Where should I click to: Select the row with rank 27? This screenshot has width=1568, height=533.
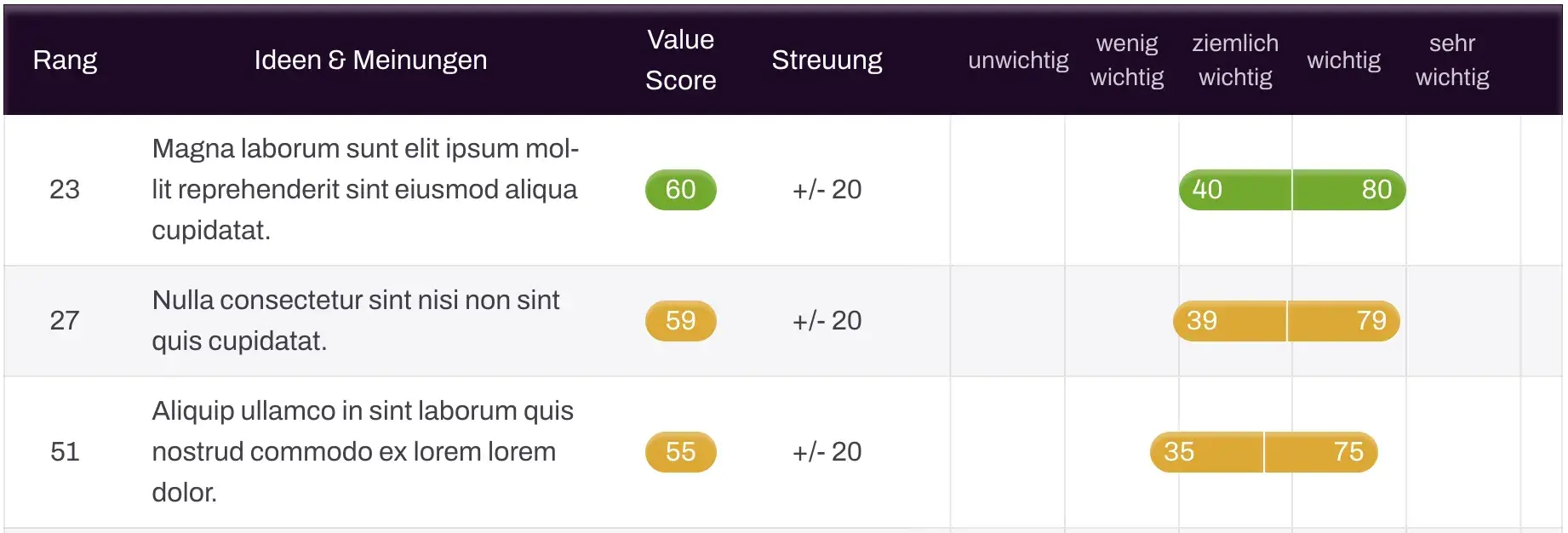(65, 321)
